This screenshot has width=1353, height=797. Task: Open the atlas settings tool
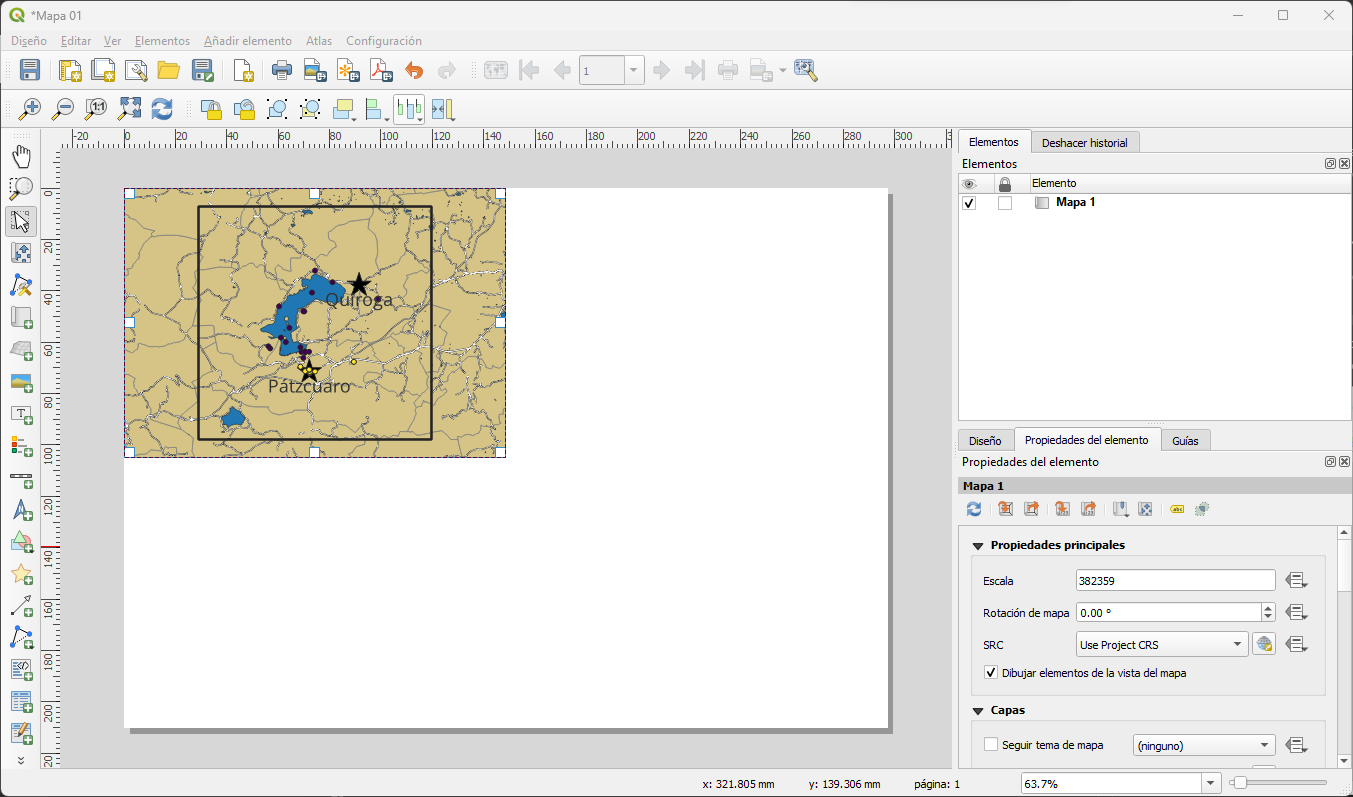(806, 70)
